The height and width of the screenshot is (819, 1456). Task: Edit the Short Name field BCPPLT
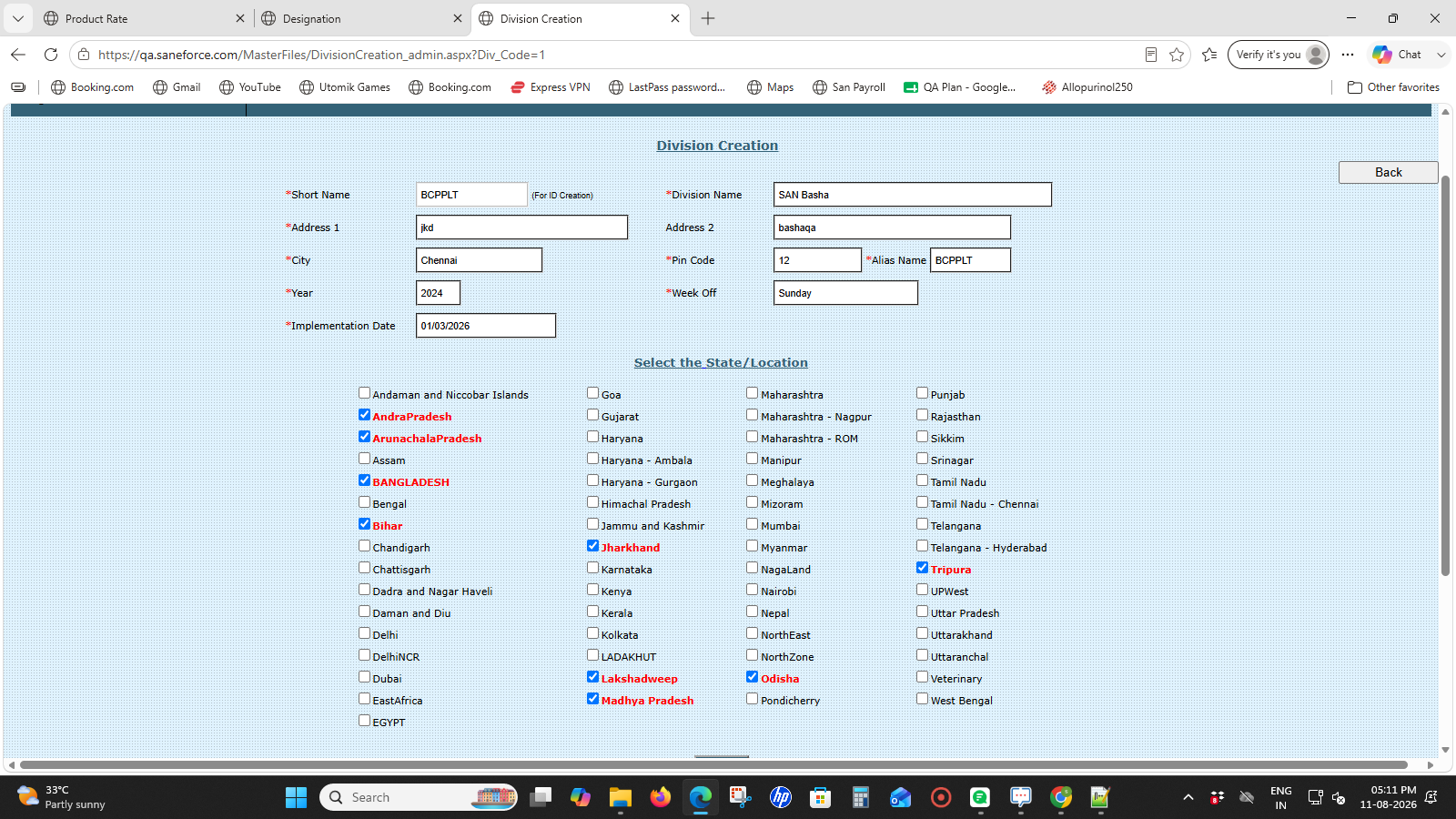tap(471, 195)
